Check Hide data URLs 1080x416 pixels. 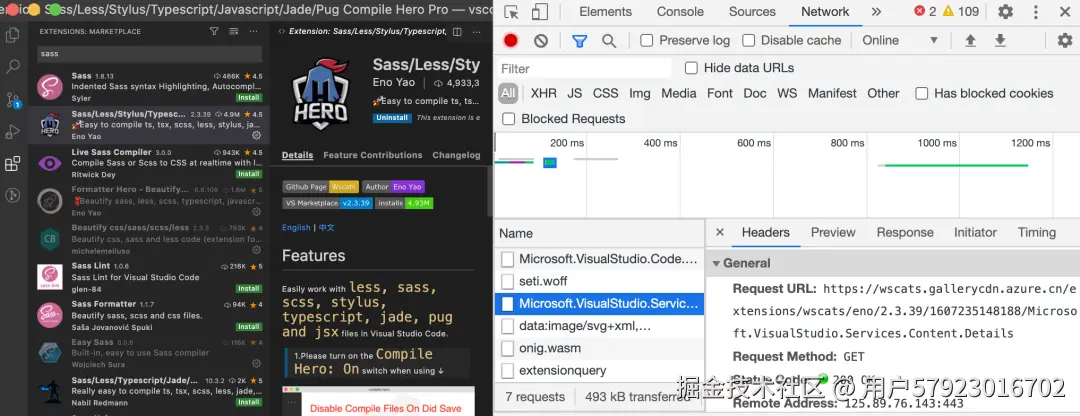click(691, 68)
